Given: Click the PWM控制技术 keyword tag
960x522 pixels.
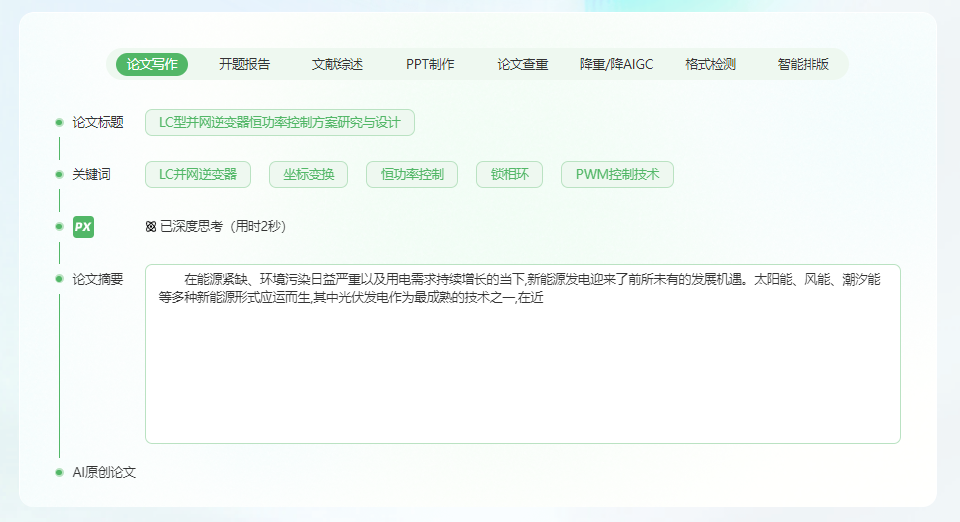Looking at the screenshot, I should click(x=617, y=174).
